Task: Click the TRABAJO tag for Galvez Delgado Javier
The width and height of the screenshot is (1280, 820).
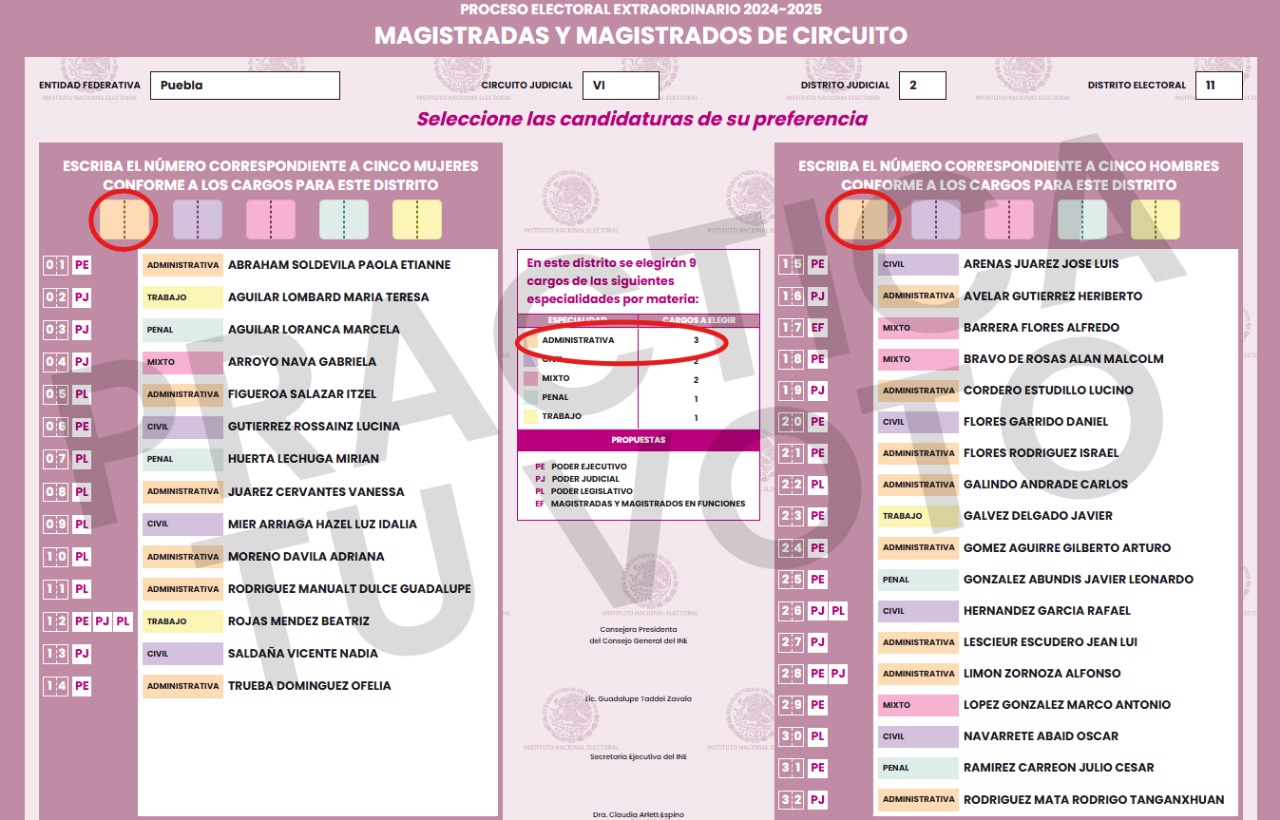Action: (917, 516)
